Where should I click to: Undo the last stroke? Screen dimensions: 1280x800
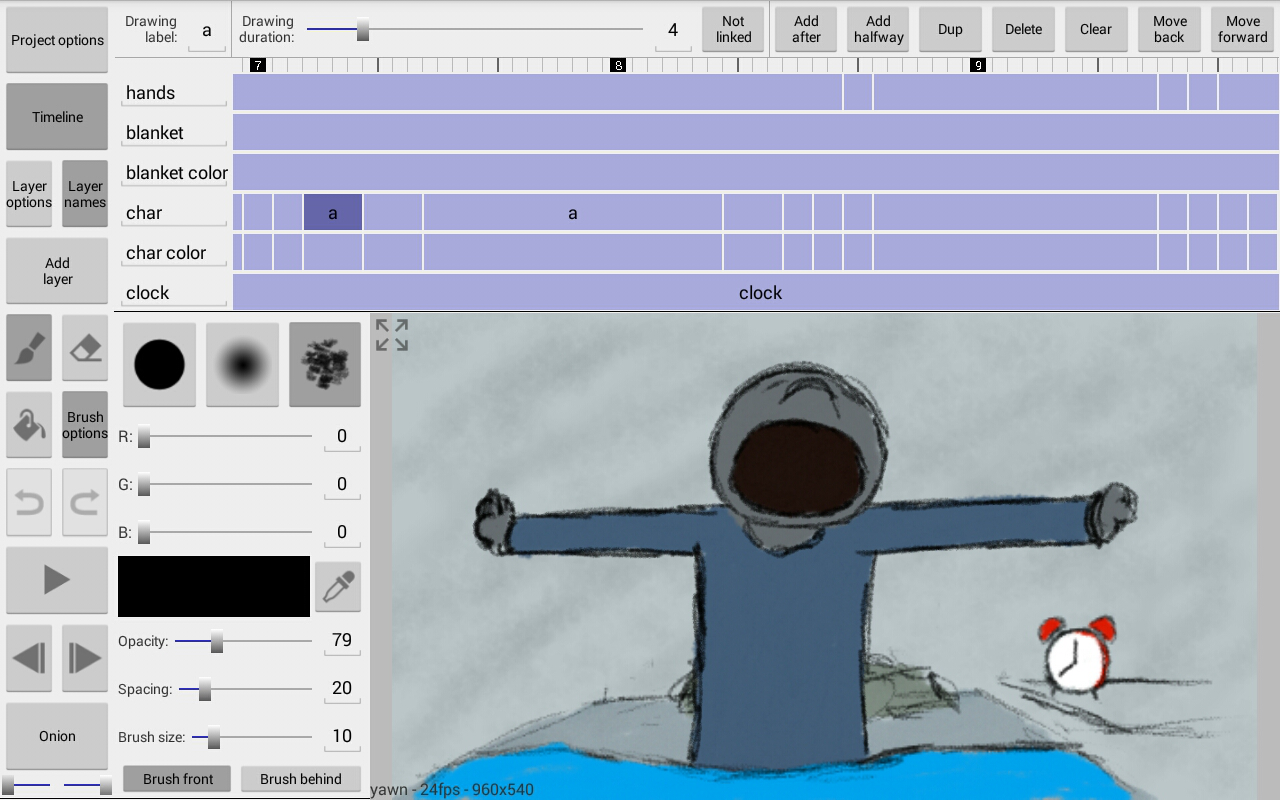click(28, 501)
